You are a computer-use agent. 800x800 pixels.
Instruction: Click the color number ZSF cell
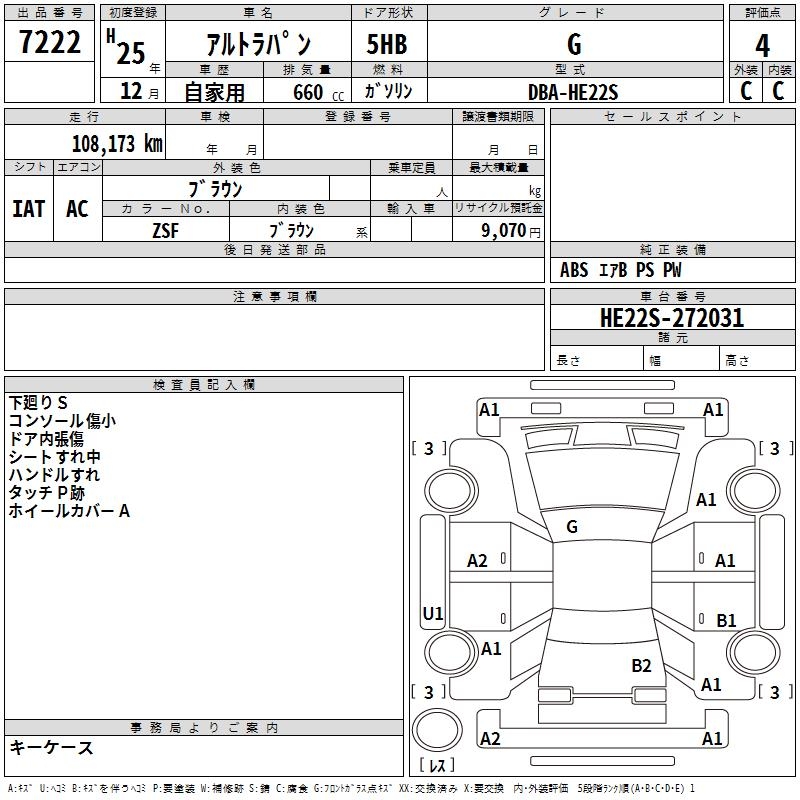pyautogui.click(x=166, y=230)
